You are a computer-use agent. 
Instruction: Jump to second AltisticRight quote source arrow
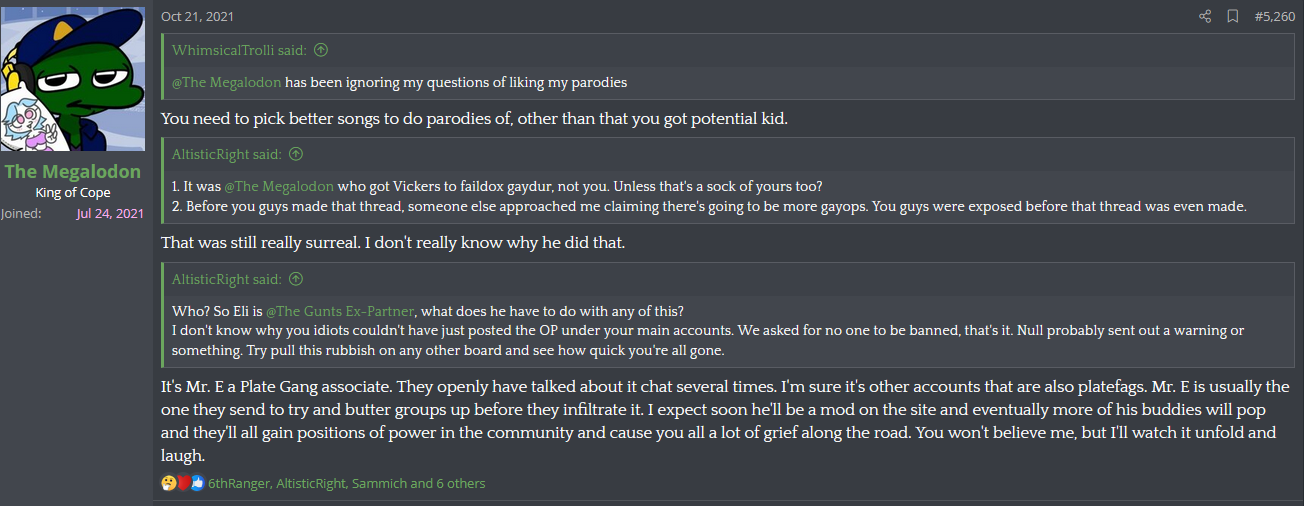(296, 279)
